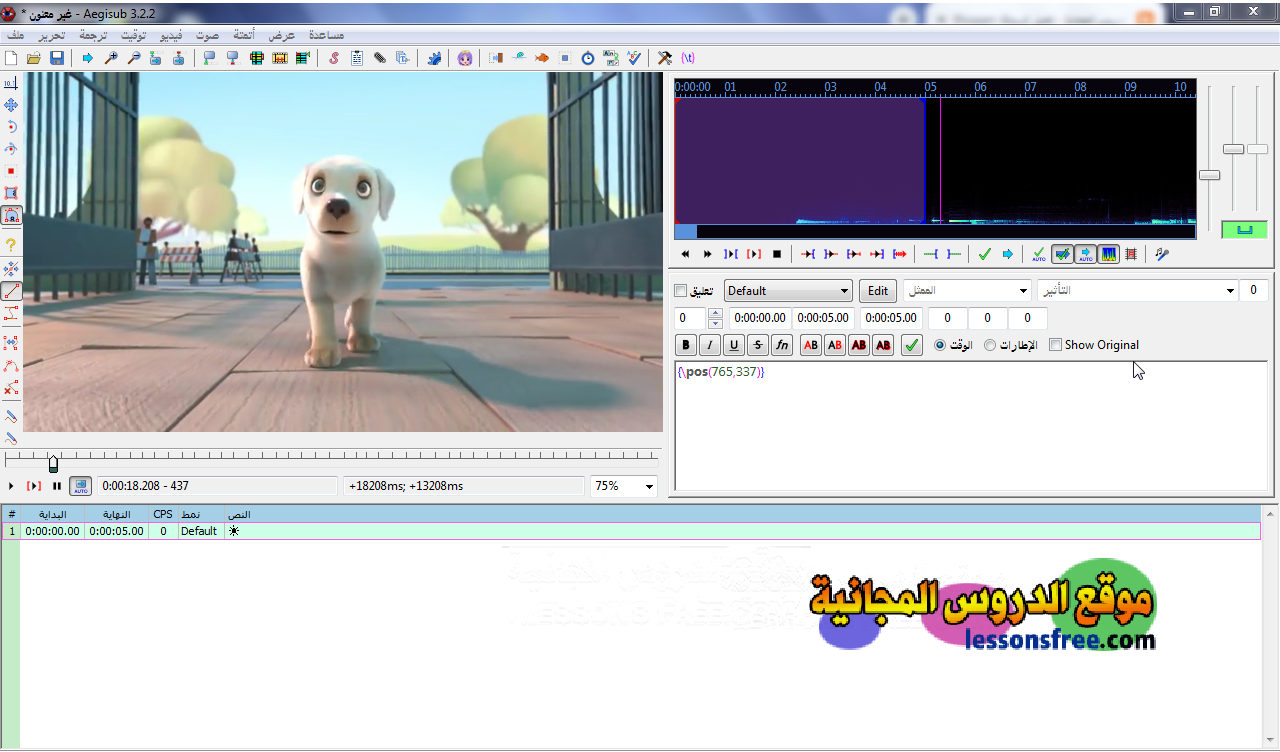Open the Translation Assistant anime face icon

coord(465,58)
